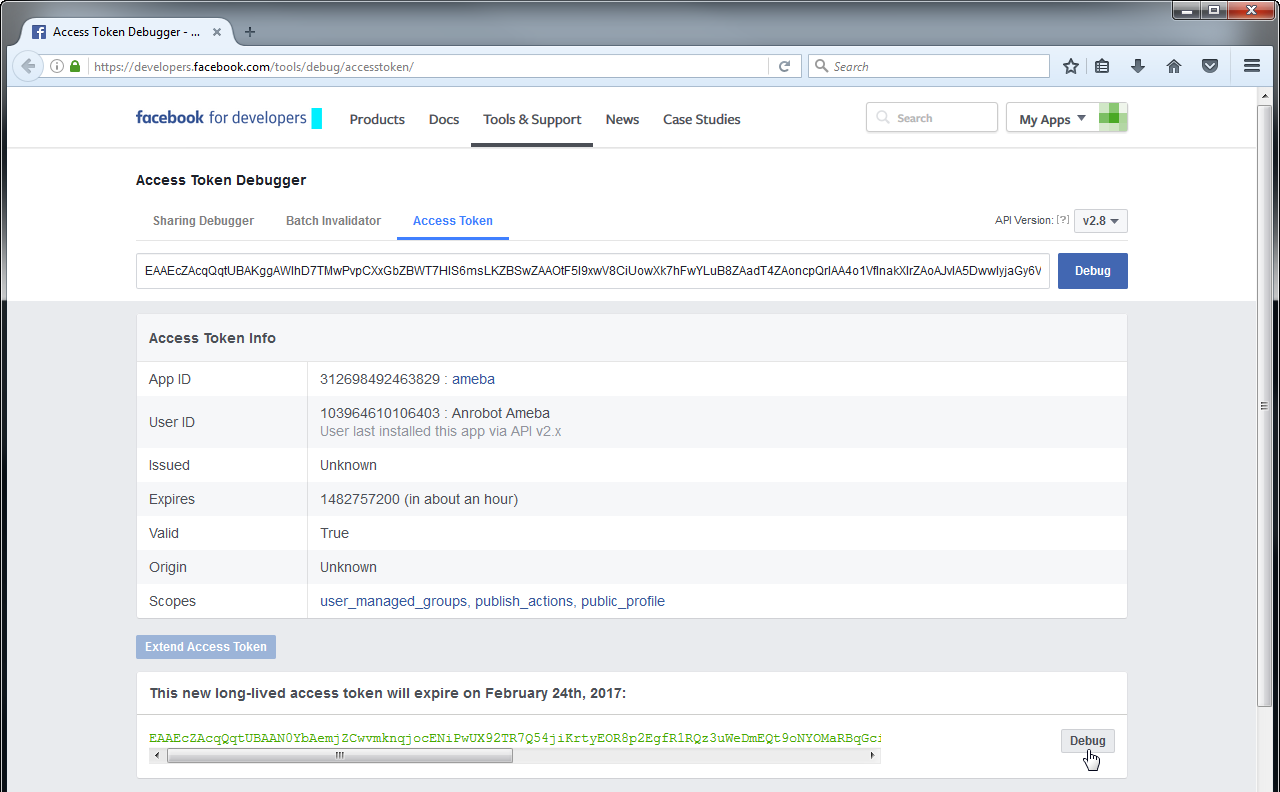Select Tools & Support in navigation

(x=532, y=119)
